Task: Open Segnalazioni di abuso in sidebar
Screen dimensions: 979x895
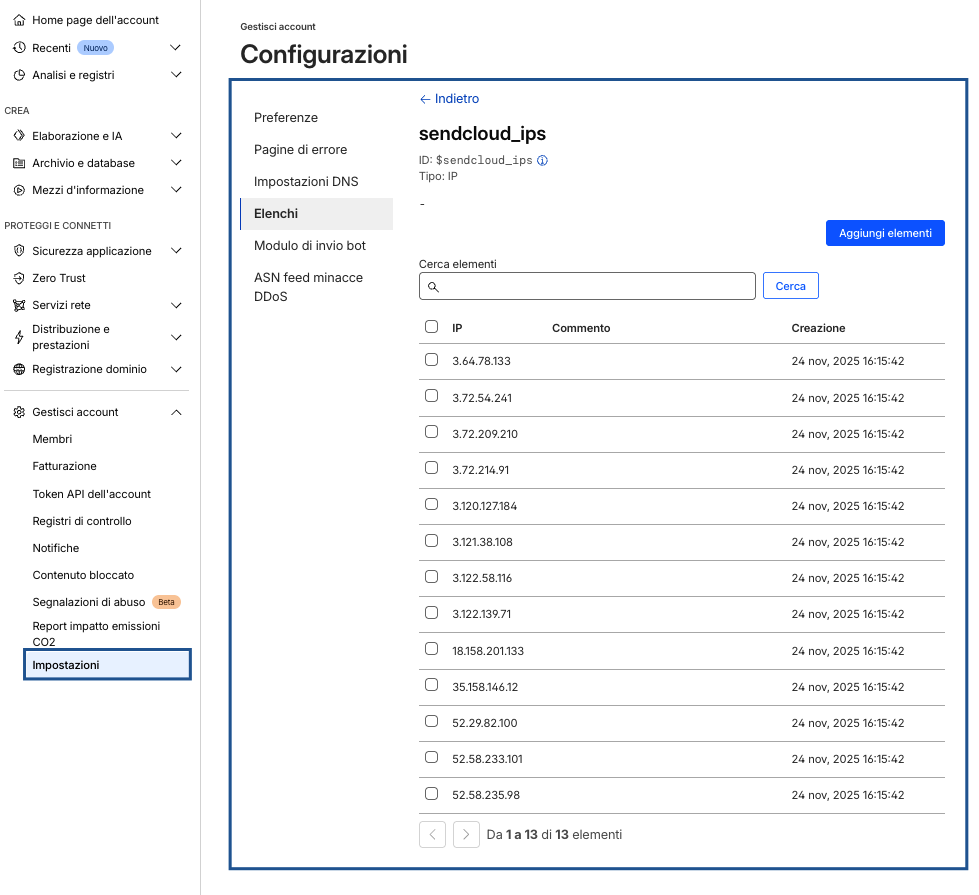Action: [x=89, y=602]
